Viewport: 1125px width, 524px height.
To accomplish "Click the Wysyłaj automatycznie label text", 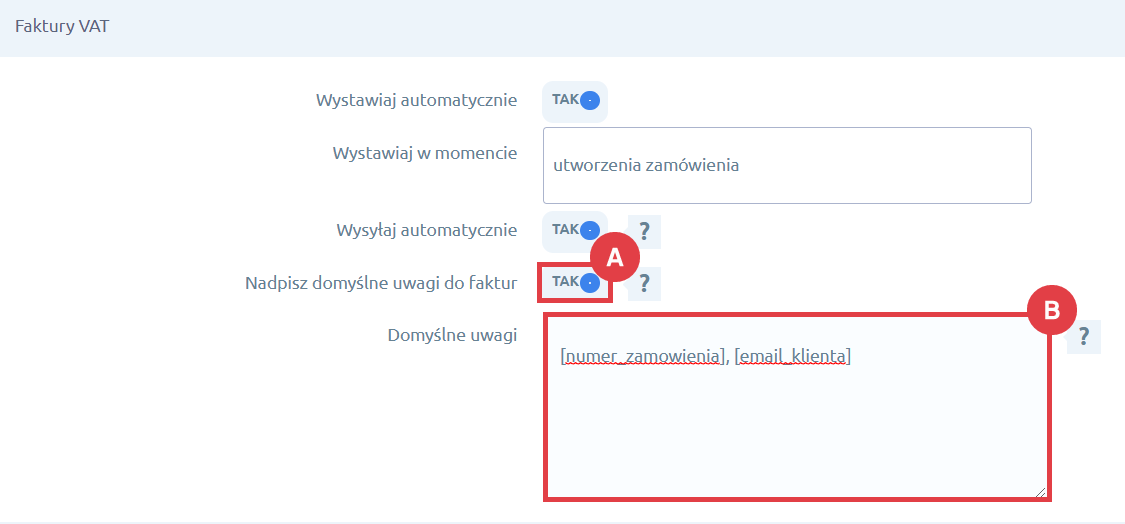I will (x=426, y=230).
